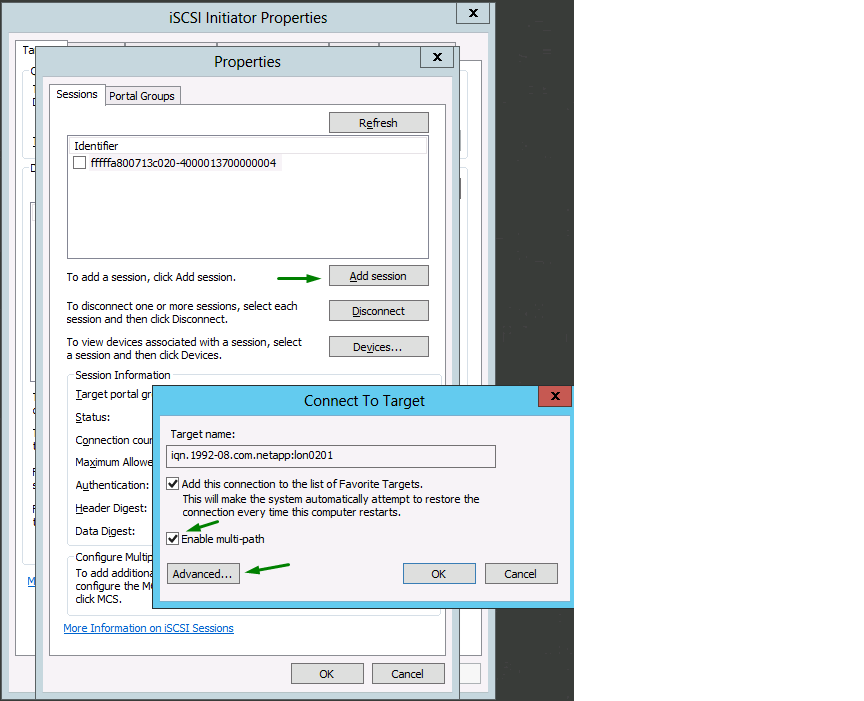Click the Target name text field
Screen dimensions: 864x701
point(330,456)
